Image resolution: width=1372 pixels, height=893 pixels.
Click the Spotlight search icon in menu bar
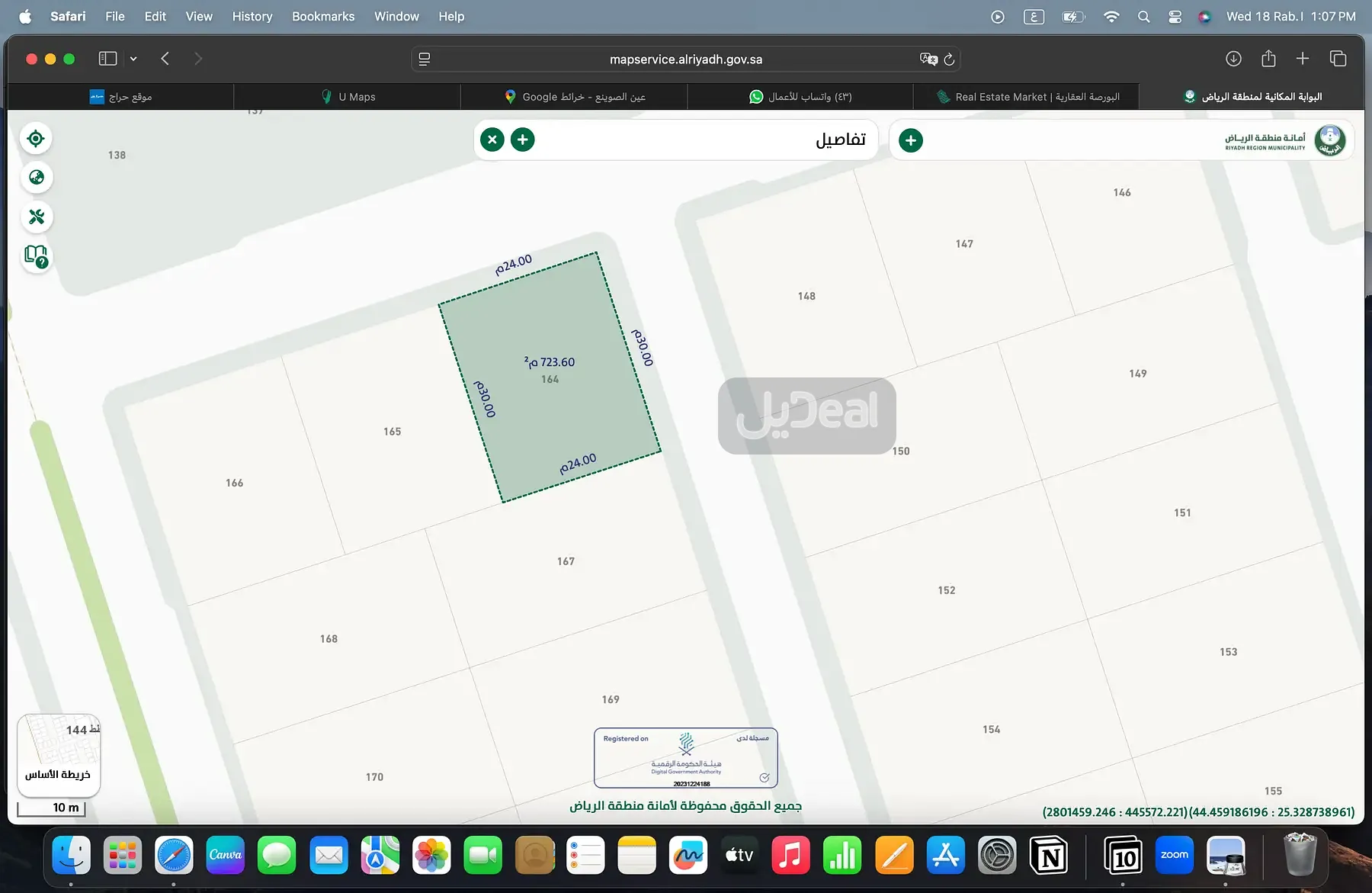click(x=1143, y=16)
